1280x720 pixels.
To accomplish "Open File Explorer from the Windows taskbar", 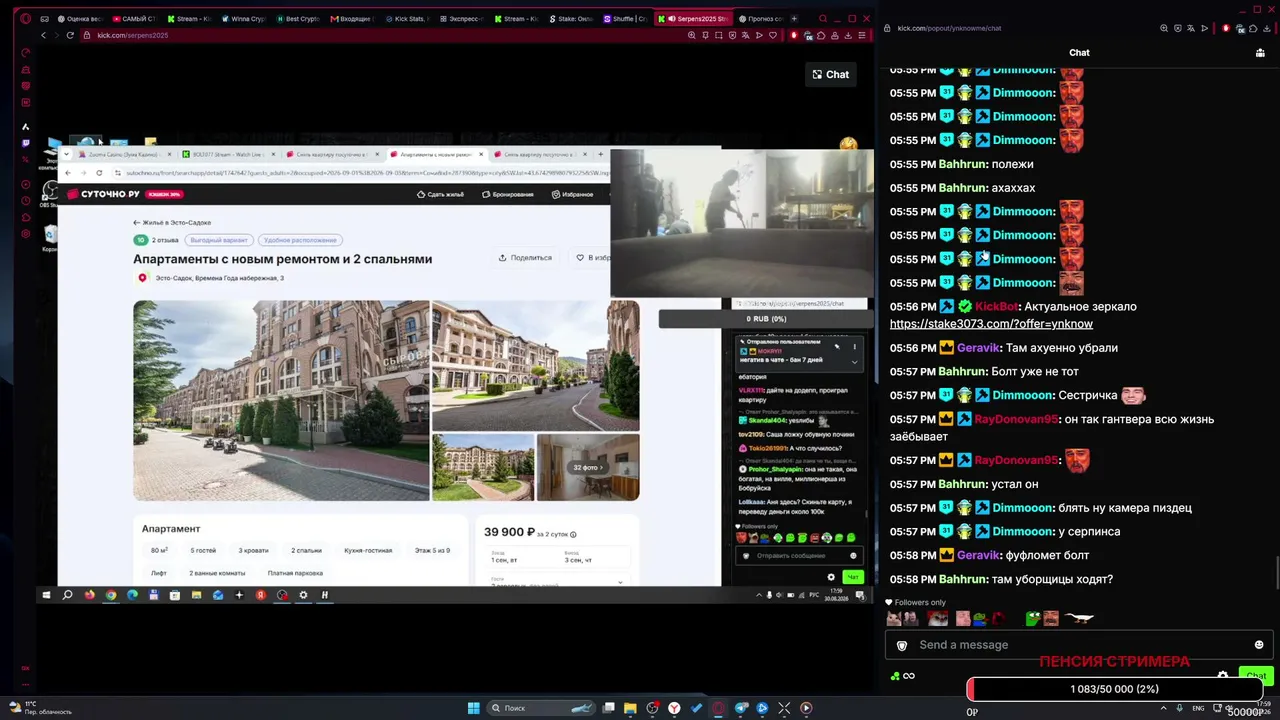I will click(x=630, y=708).
